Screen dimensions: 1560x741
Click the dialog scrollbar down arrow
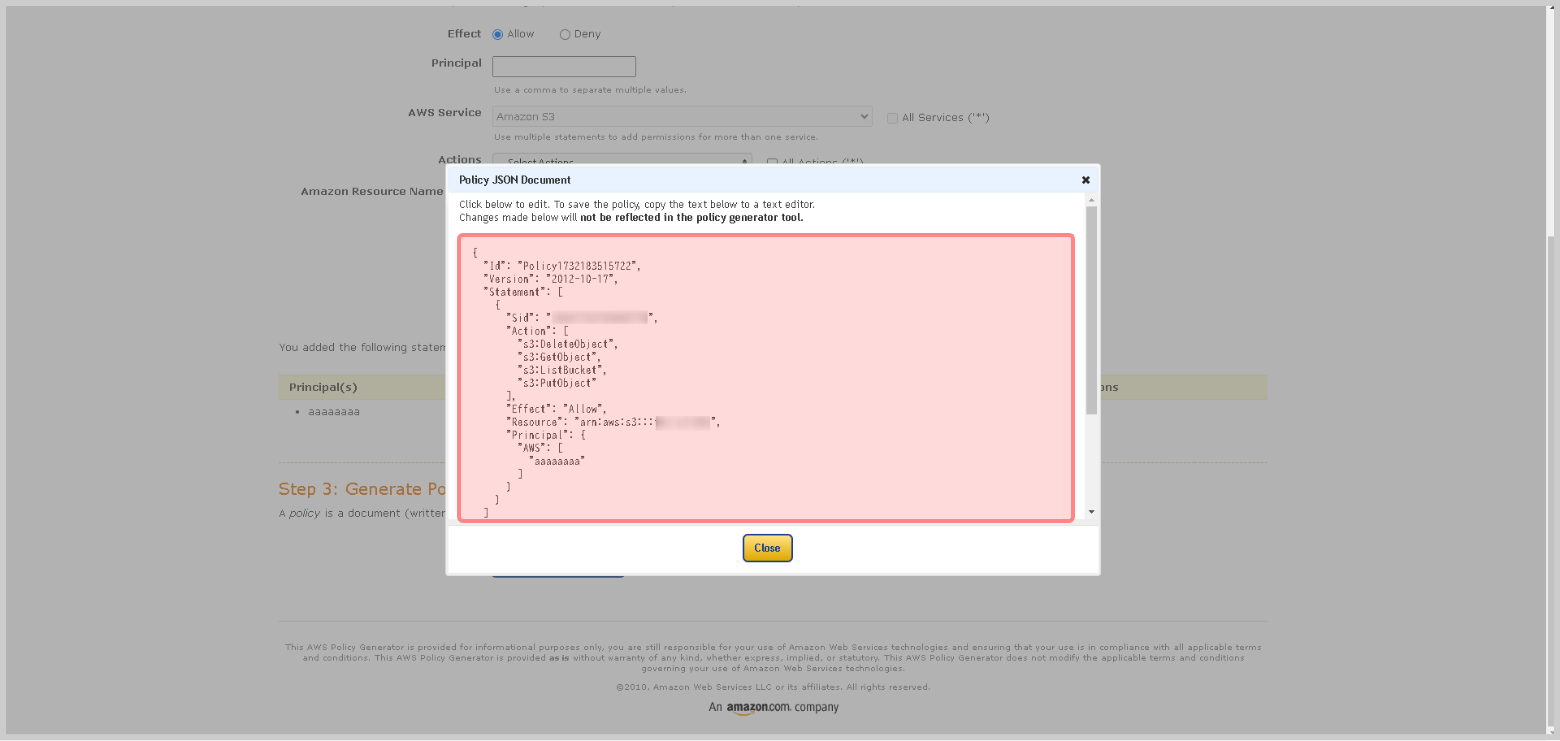[x=1092, y=512]
